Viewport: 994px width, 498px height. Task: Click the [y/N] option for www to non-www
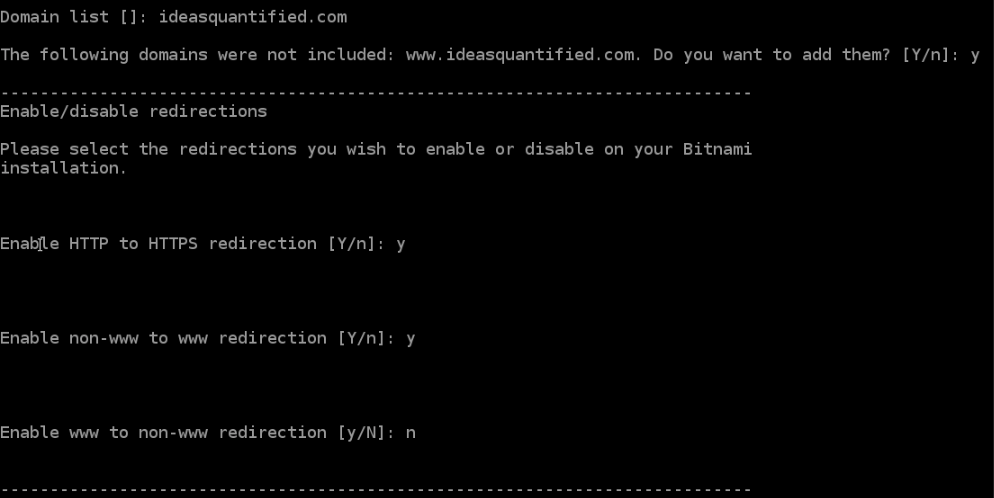pyautogui.click(x=361, y=433)
